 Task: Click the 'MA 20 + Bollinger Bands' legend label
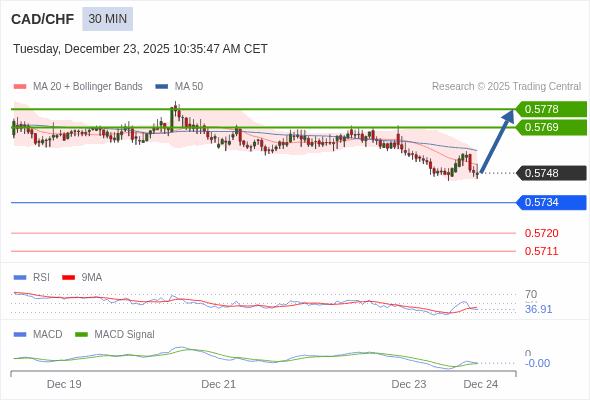click(88, 87)
